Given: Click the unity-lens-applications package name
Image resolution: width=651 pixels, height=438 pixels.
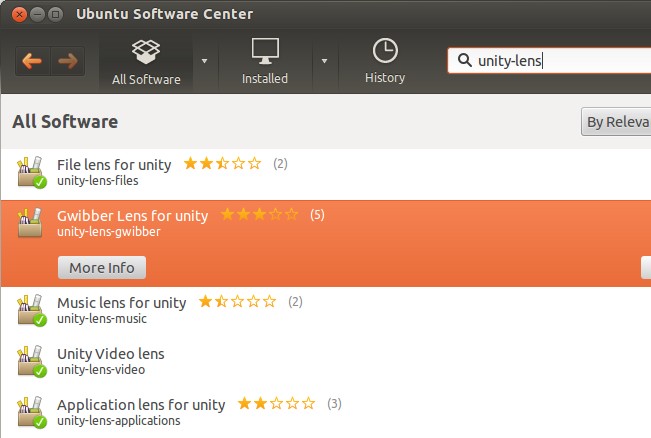Looking at the screenshot, I should coord(119,421).
